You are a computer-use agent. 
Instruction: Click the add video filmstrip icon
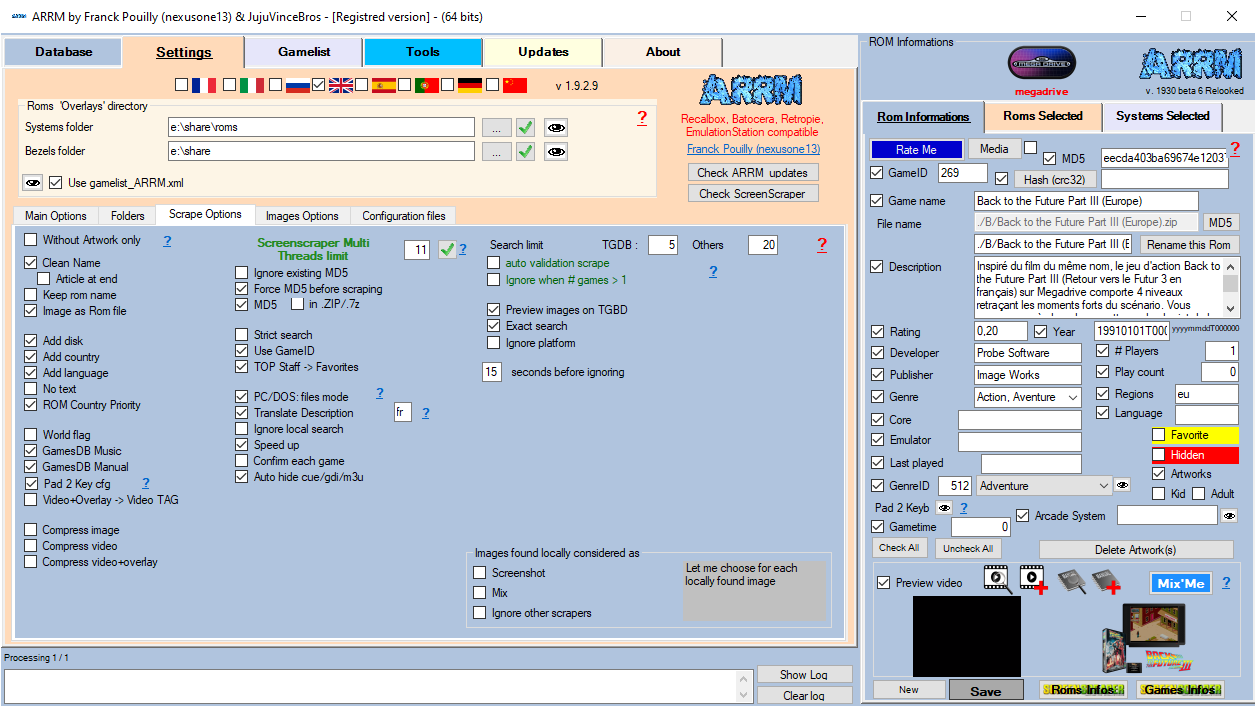[1033, 580]
